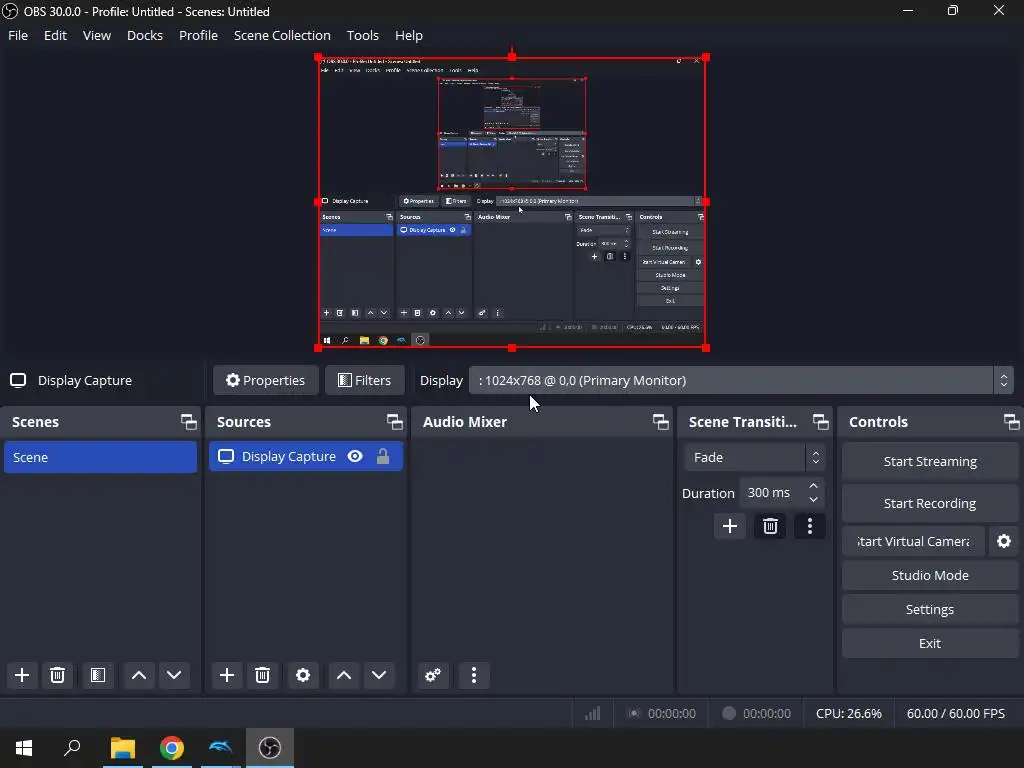Open Windows Start menu
The image size is (1024, 768).
[24, 748]
